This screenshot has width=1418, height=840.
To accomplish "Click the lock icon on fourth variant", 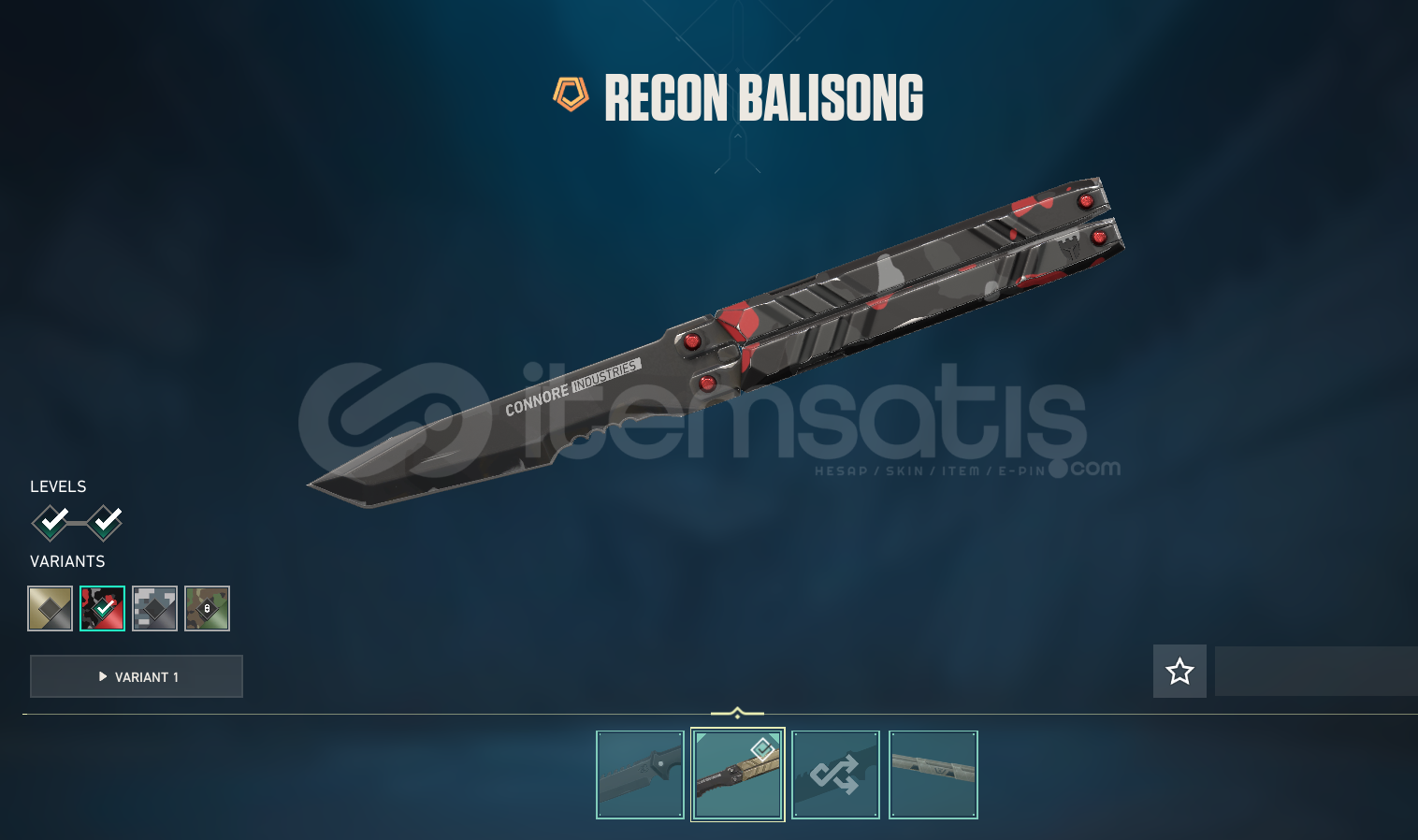I will pos(208,609).
